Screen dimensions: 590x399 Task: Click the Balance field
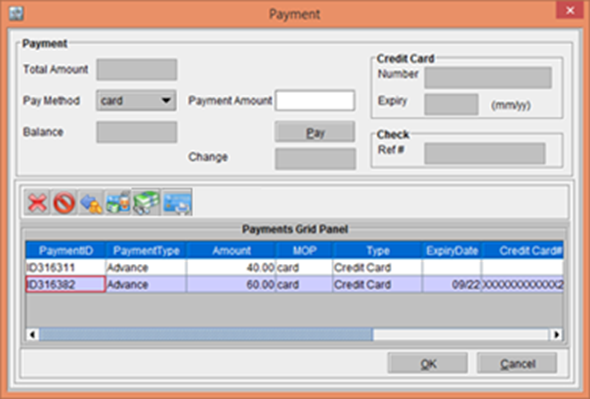(137, 132)
